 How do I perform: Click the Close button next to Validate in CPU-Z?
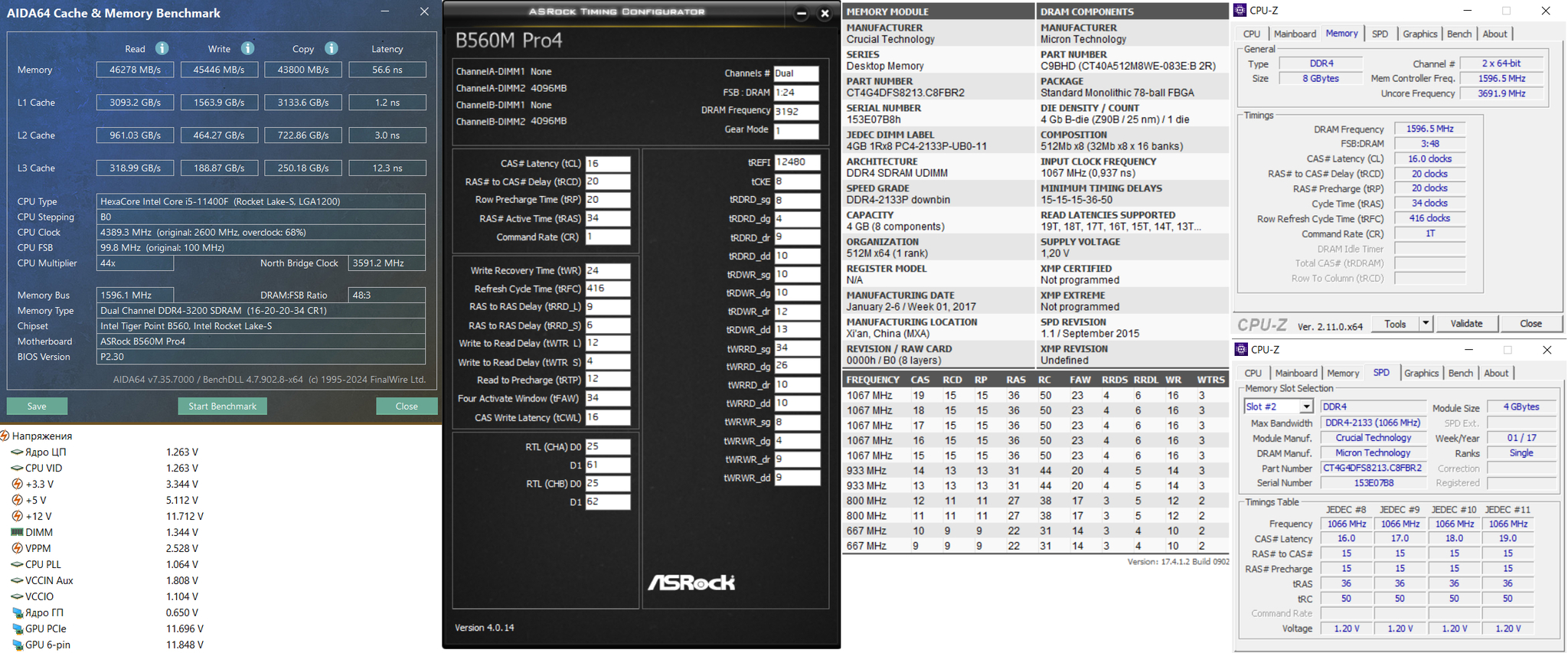point(1530,324)
